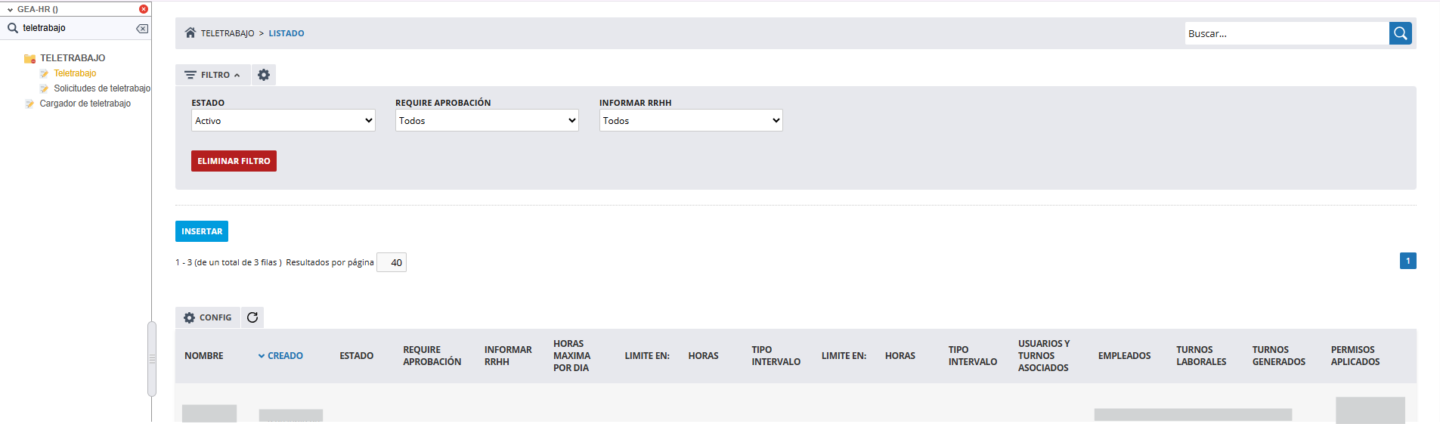
Task: Open the Cargador de teletrabajo item
Action: 84,104
